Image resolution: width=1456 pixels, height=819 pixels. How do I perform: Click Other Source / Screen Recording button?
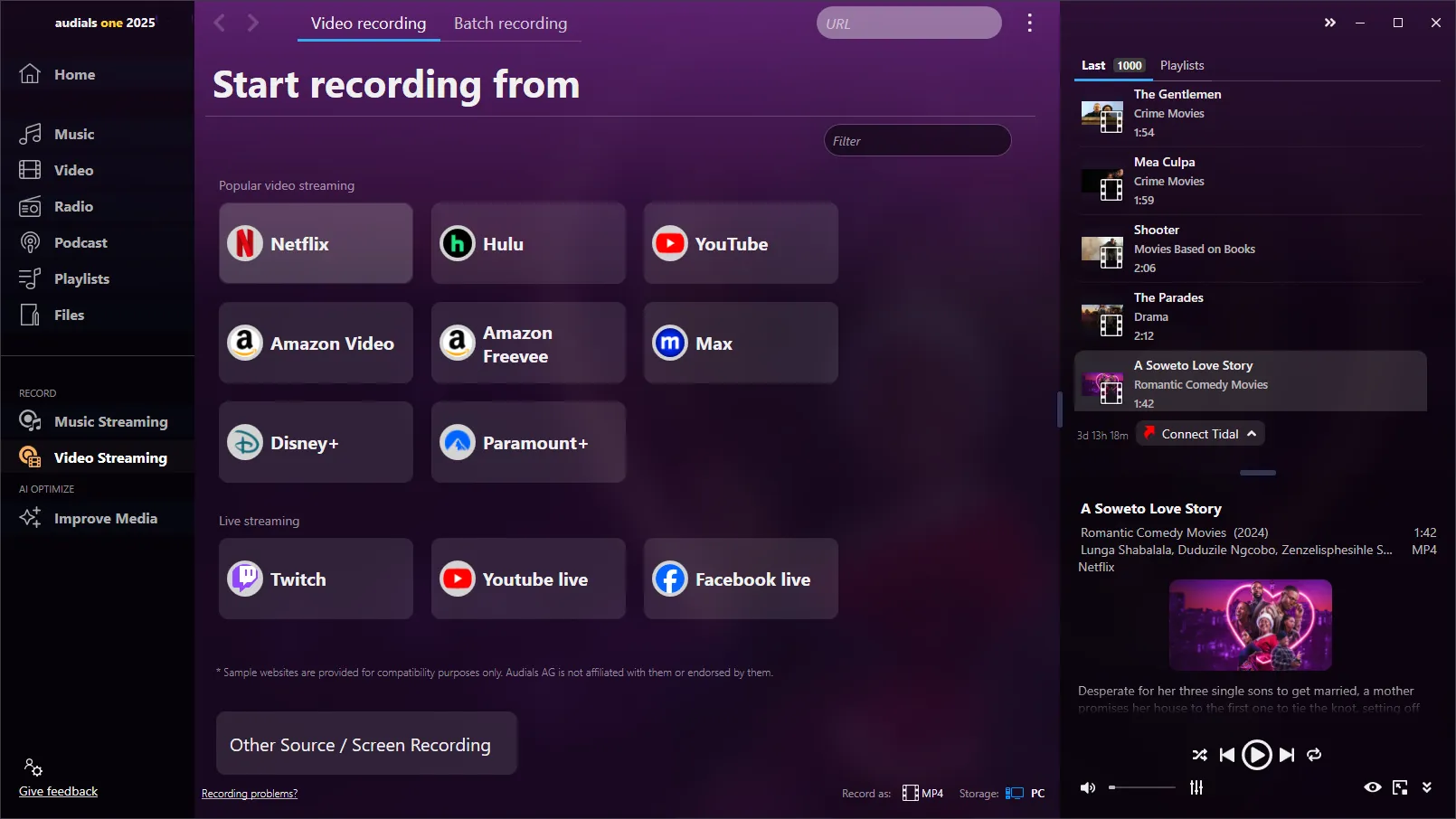(x=366, y=743)
